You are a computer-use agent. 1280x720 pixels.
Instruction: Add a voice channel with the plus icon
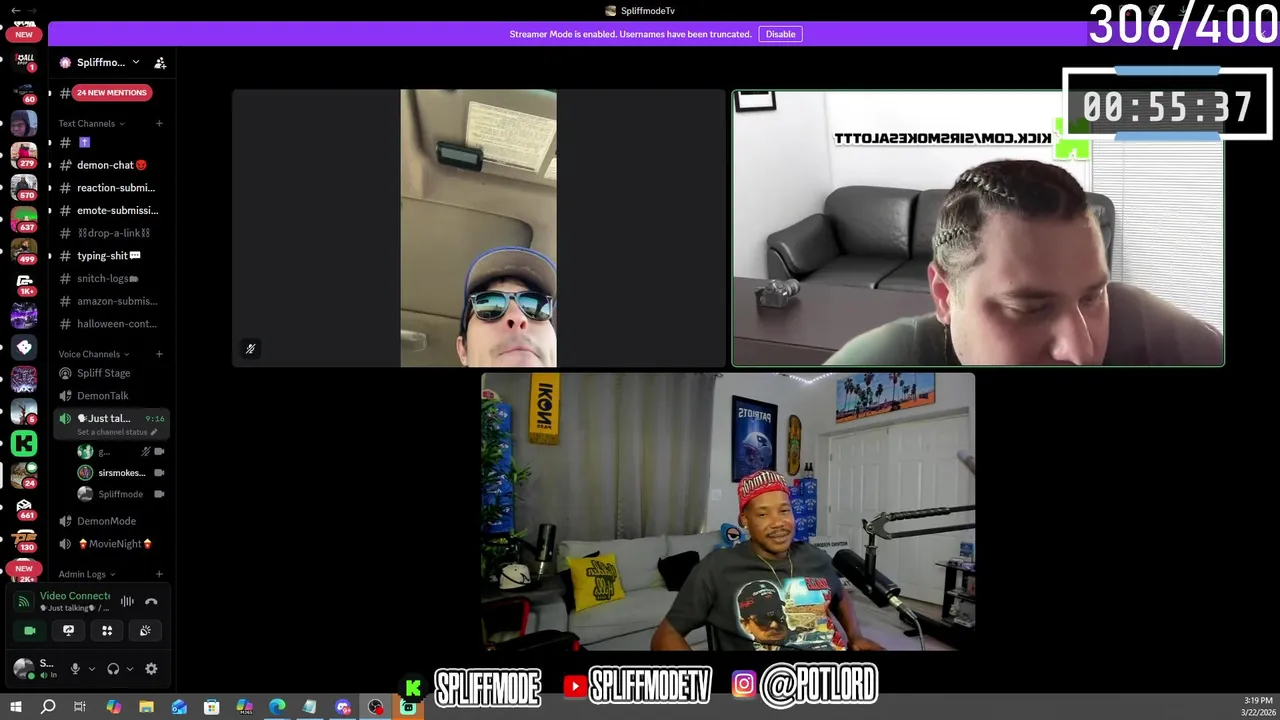[159, 354]
